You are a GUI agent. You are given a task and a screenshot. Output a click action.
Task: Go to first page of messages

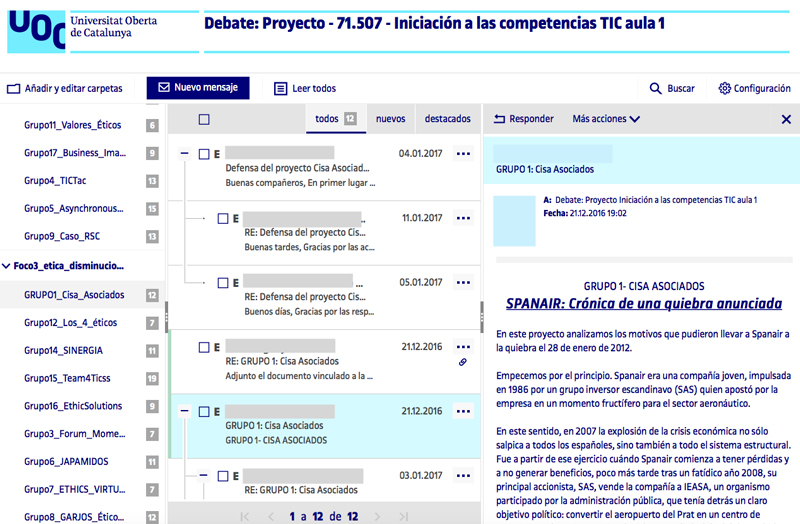[245, 516]
